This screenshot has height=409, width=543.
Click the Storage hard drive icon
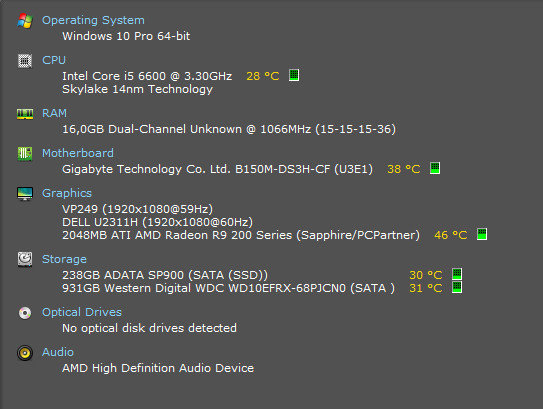tap(25, 259)
